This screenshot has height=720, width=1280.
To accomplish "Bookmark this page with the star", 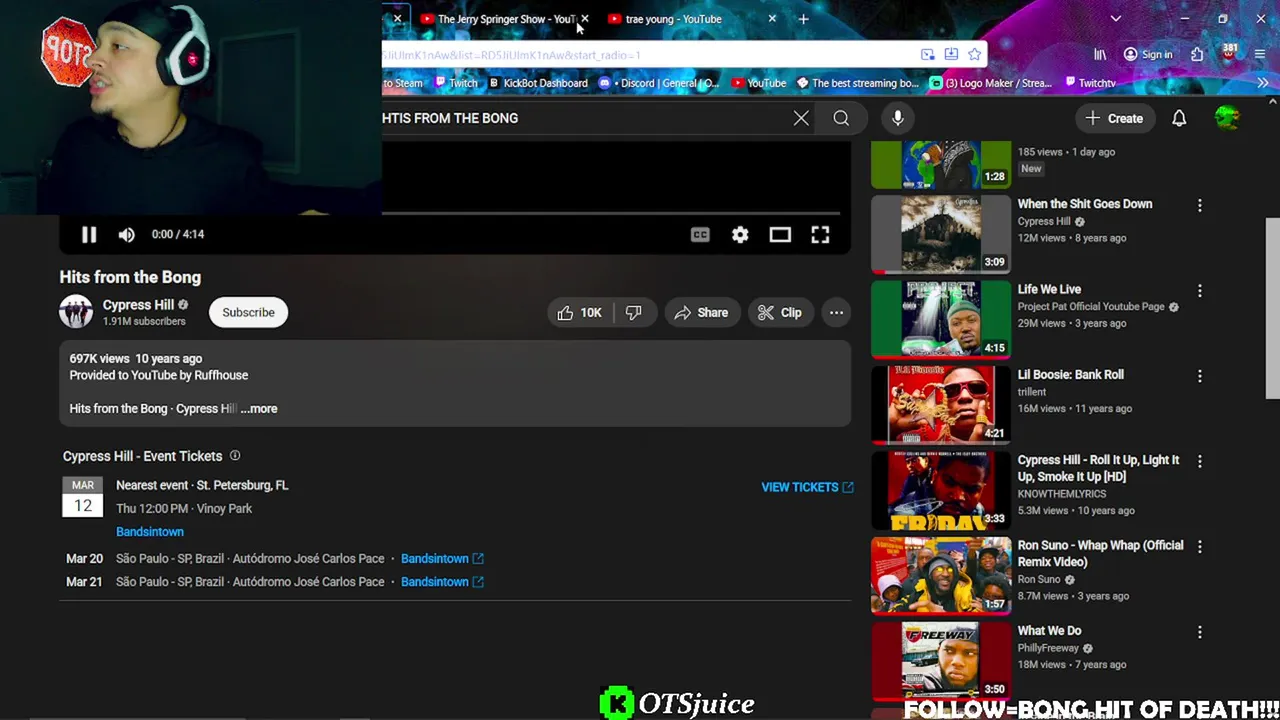I will pyautogui.click(x=974, y=55).
